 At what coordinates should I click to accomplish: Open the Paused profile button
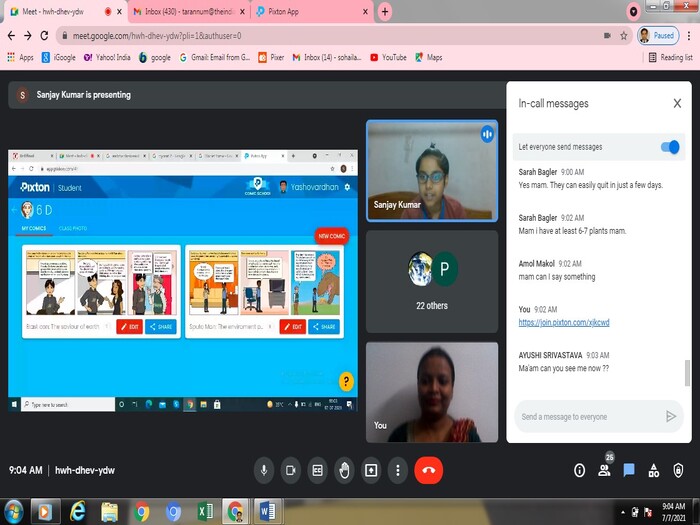coord(658,36)
